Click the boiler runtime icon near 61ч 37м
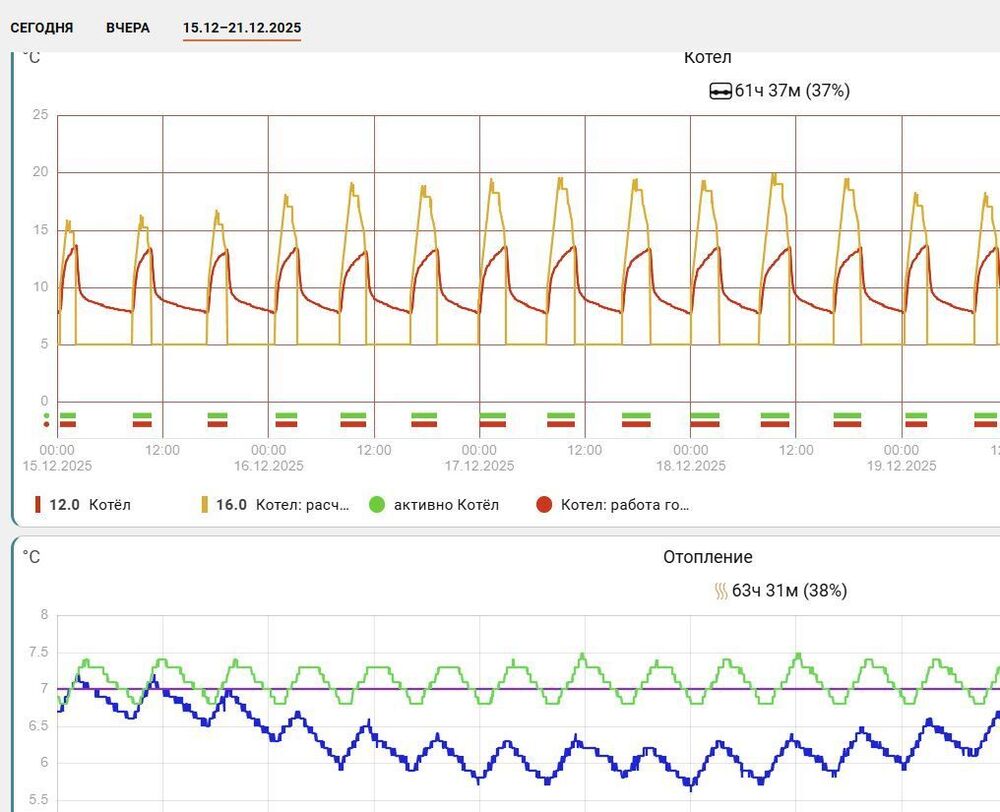1000x812 pixels. pos(720,92)
